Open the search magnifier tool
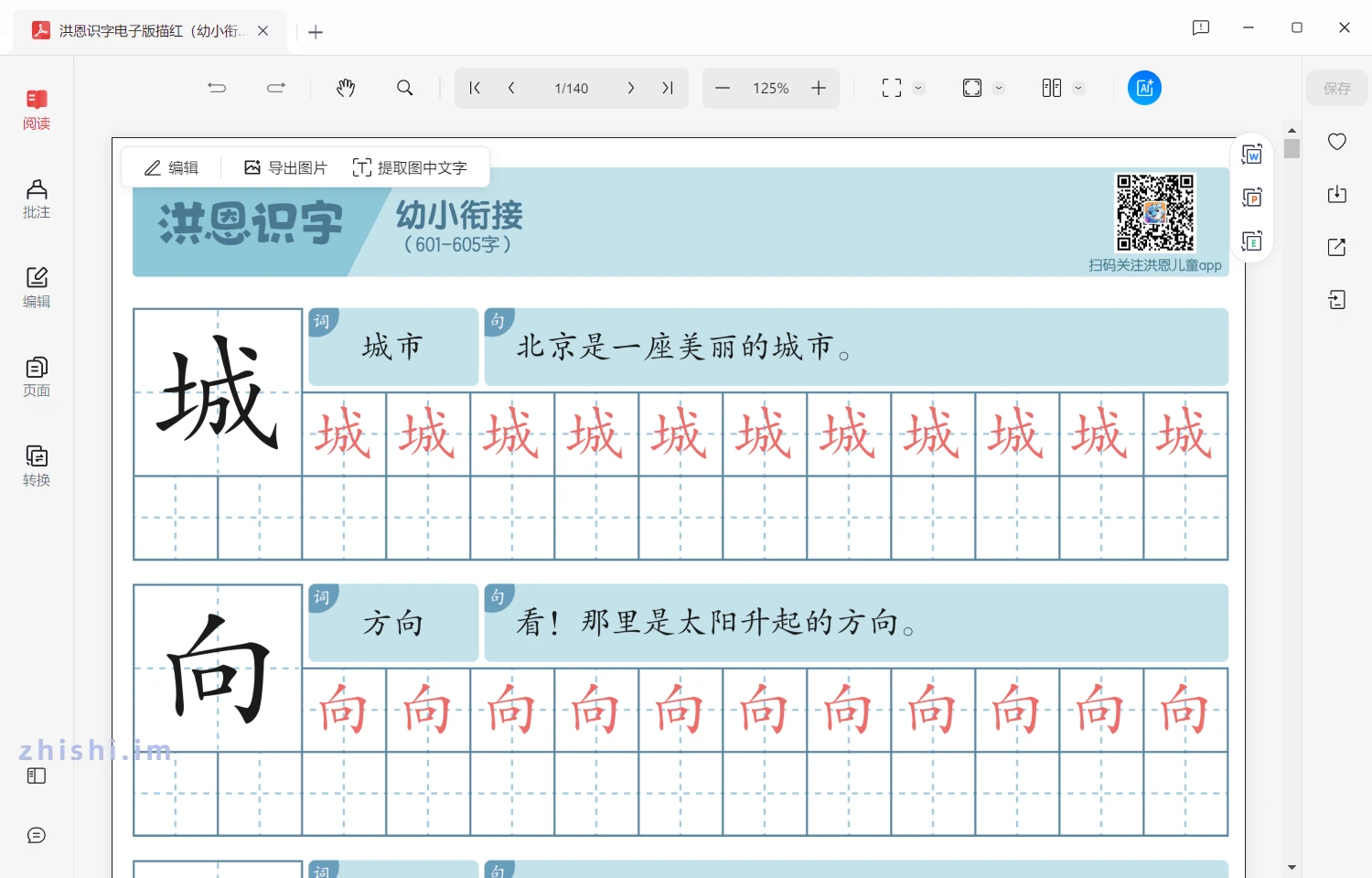1372x878 pixels. (x=404, y=88)
